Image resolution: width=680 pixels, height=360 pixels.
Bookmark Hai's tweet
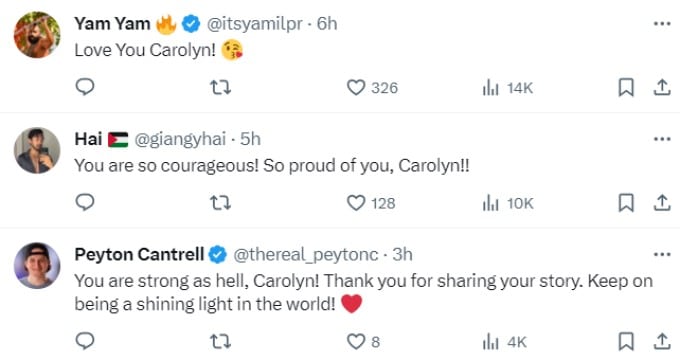pyautogui.click(x=626, y=203)
